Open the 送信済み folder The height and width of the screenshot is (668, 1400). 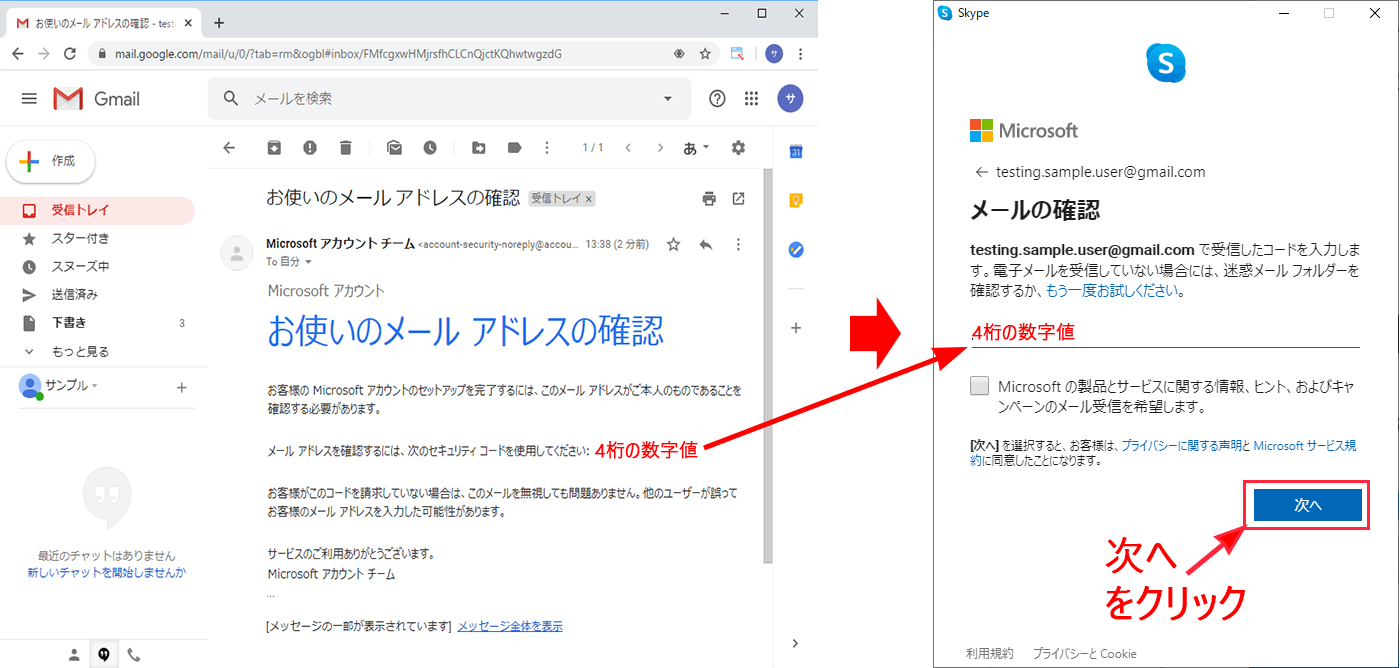[75, 295]
